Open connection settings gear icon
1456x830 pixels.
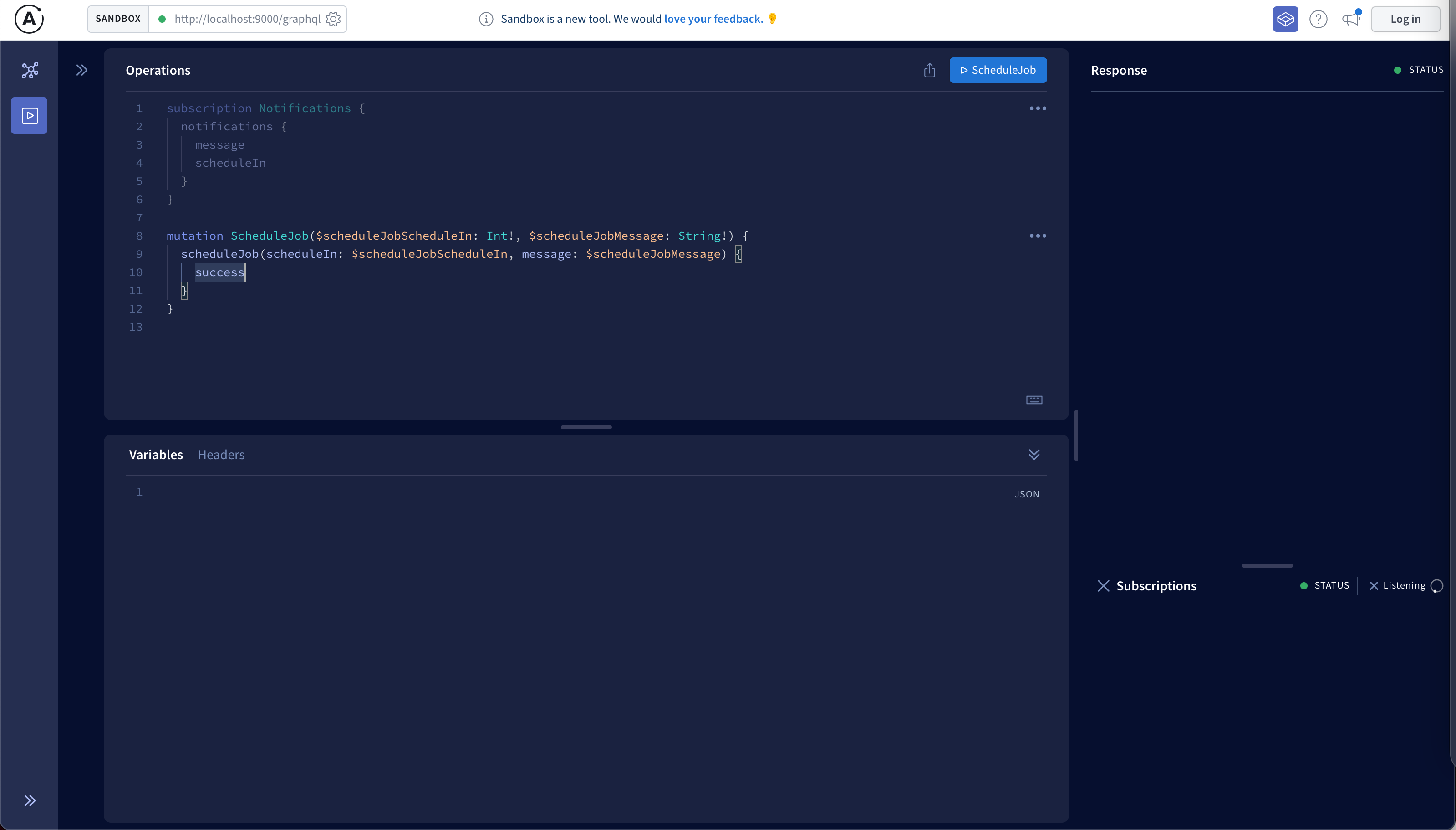(x=333, y=20)
